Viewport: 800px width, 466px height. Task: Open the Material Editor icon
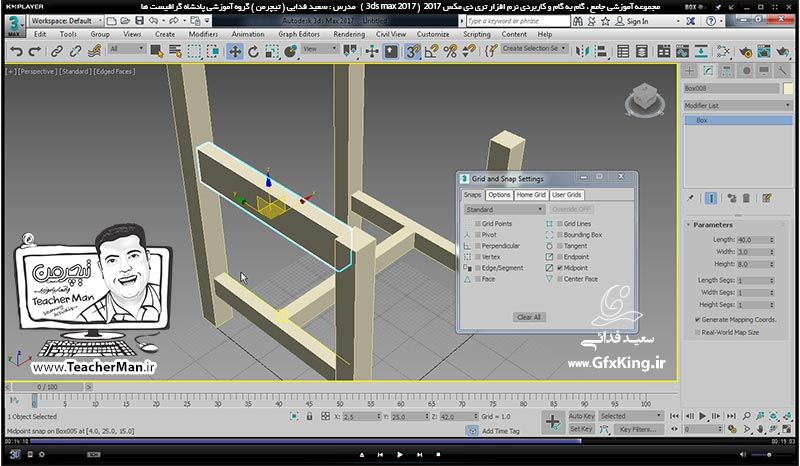click(723, 51)
